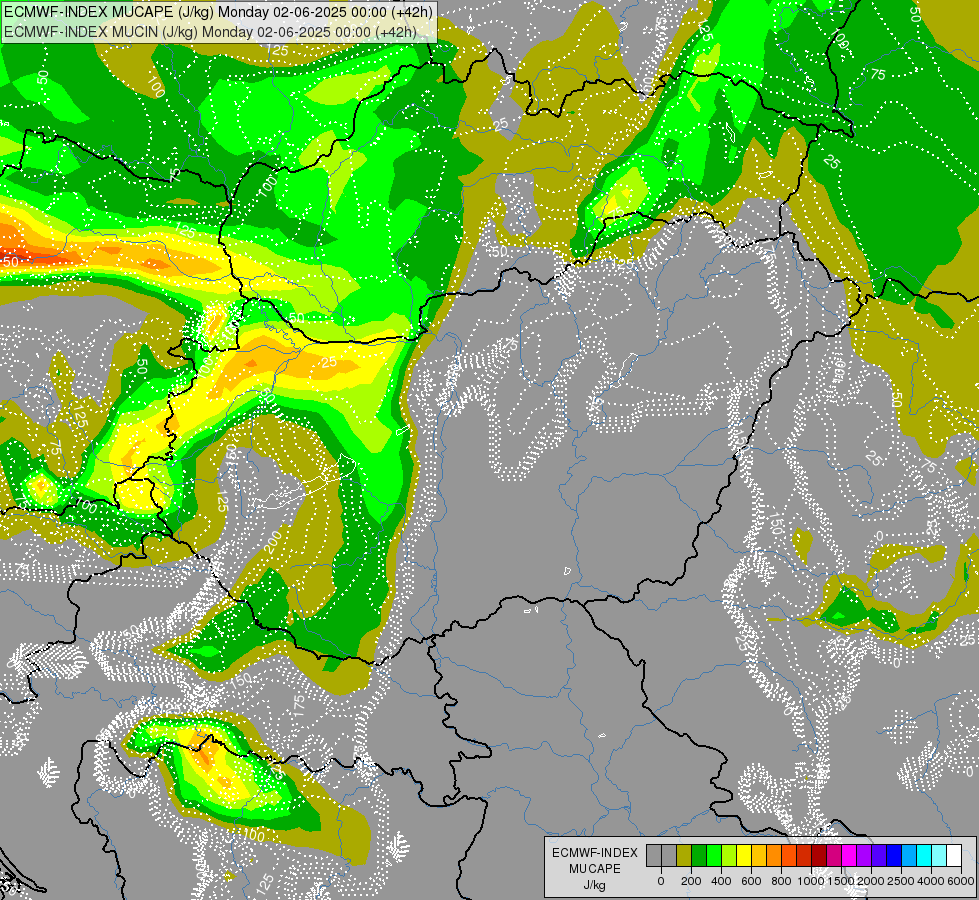Select the violet swatch right of 2000
Viewport: 979px width, 900px height.
coord(878,855)
